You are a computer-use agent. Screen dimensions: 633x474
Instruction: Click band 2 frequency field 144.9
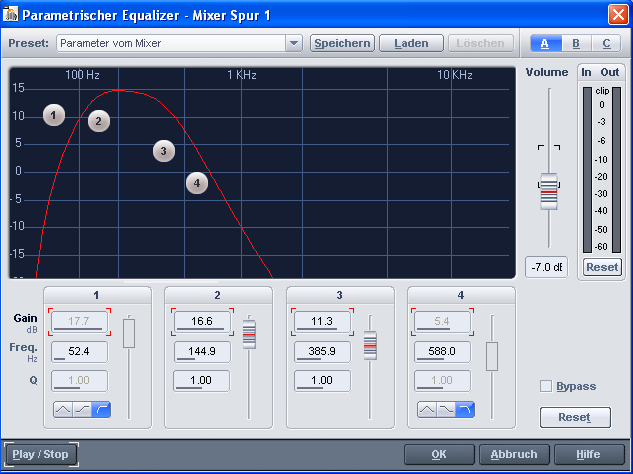202,352
